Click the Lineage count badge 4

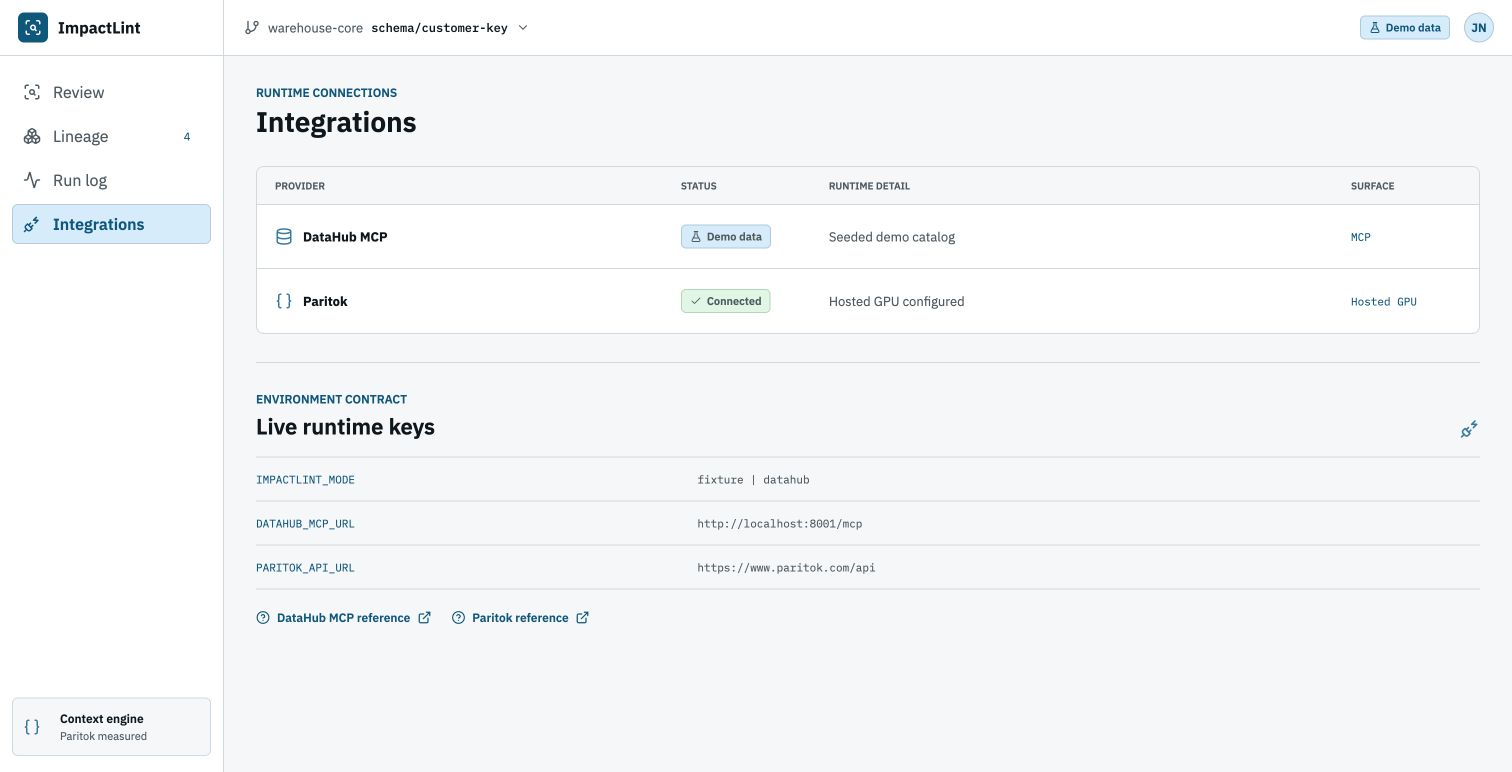click(x=187, y=137)
